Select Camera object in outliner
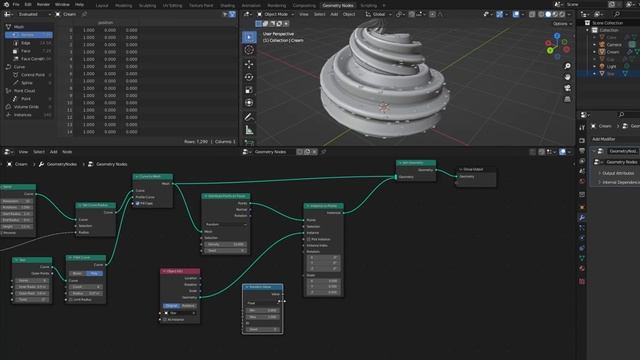 point(613,45)
